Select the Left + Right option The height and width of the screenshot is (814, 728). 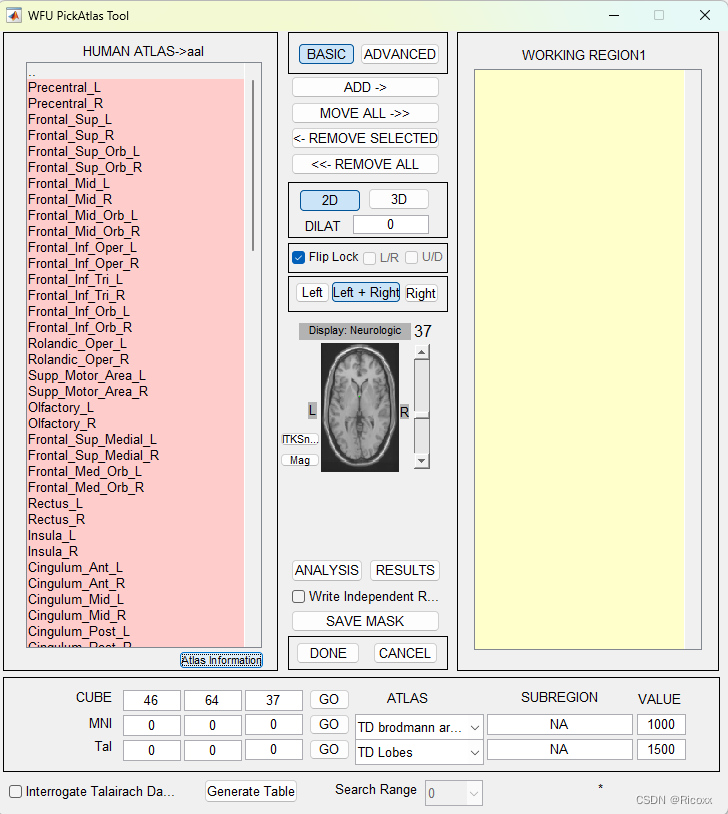(x=366, y=293)
